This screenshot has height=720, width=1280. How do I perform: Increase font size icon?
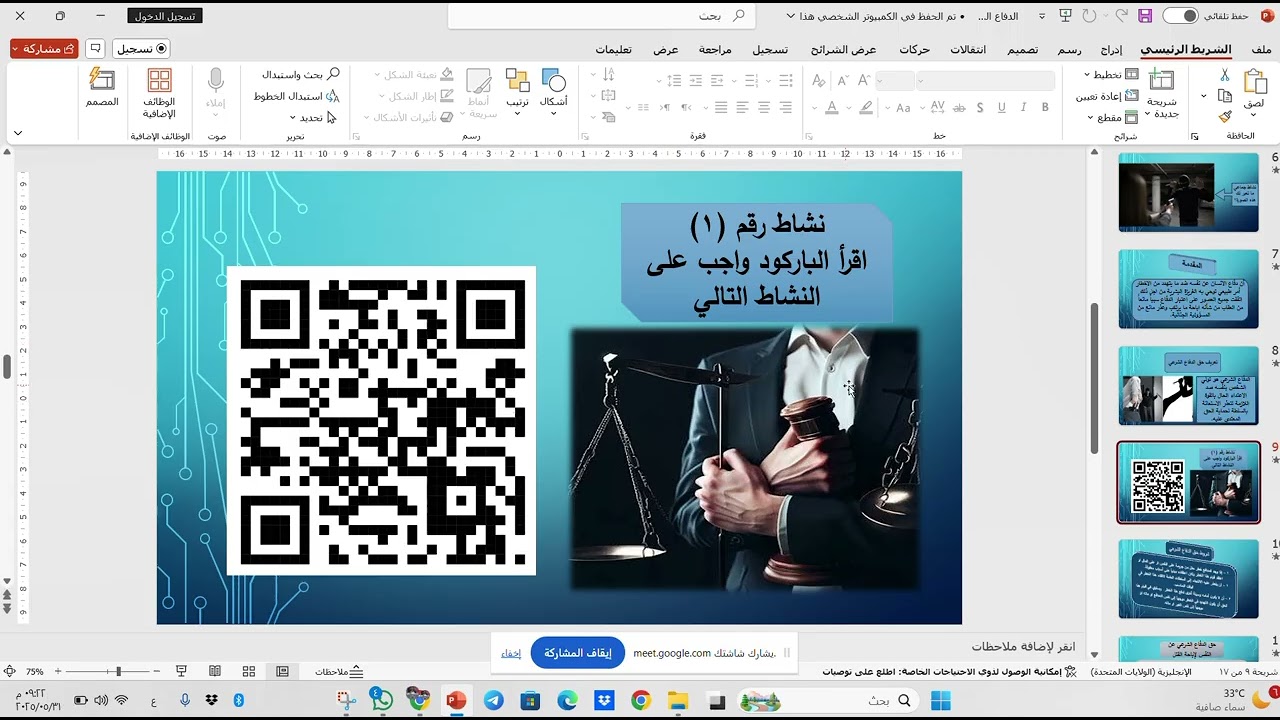[x=863, y=81]
